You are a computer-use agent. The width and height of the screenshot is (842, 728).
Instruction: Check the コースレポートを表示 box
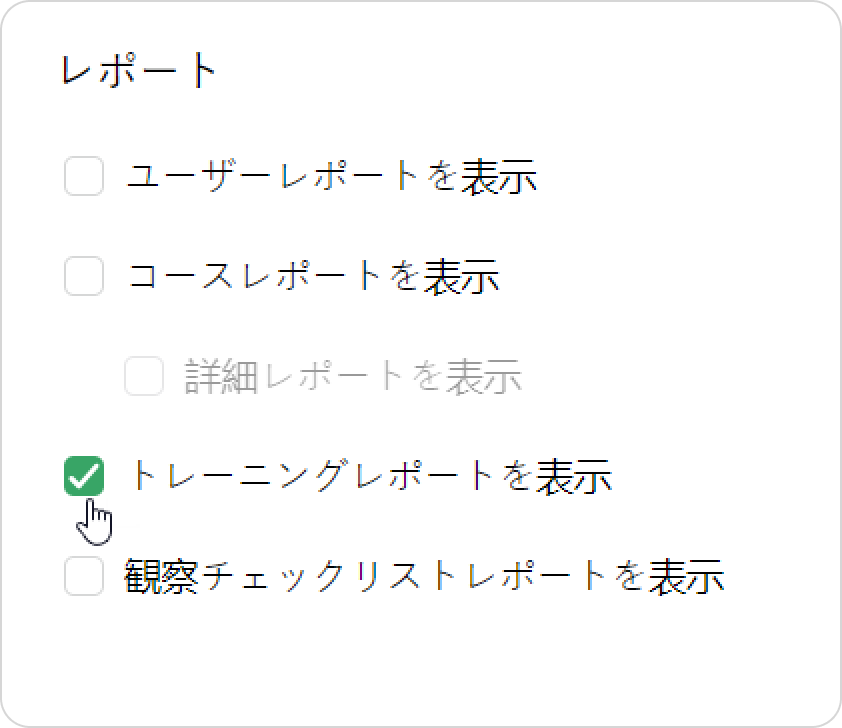coord(84,276)
